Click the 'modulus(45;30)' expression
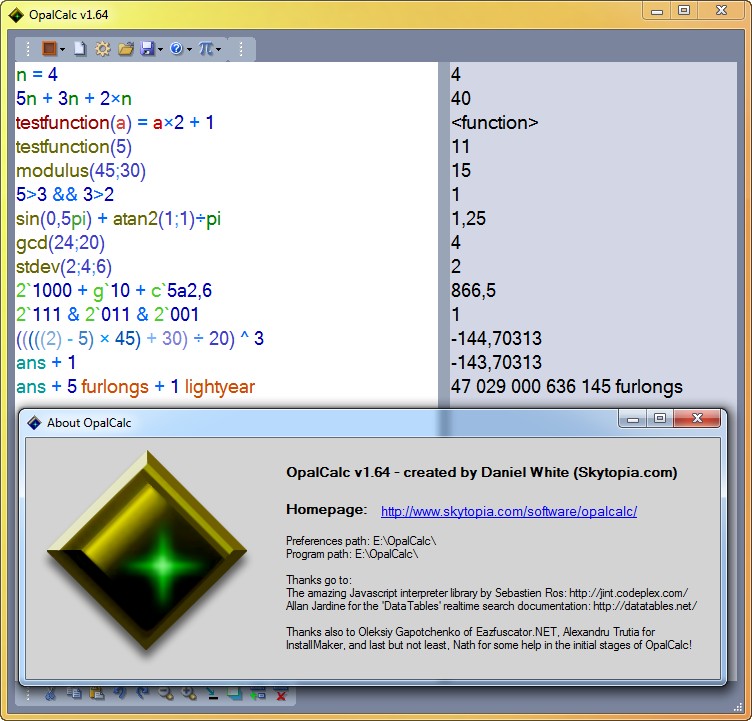Screen dimensions: 752x721 [81, 171]
